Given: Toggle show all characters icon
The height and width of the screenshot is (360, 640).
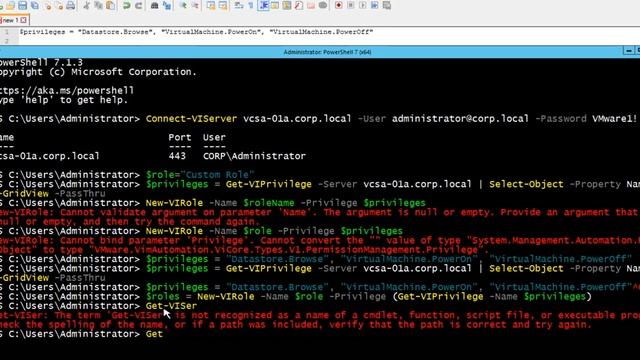Looking at the screenshot, I should click(x=251, y=5).
